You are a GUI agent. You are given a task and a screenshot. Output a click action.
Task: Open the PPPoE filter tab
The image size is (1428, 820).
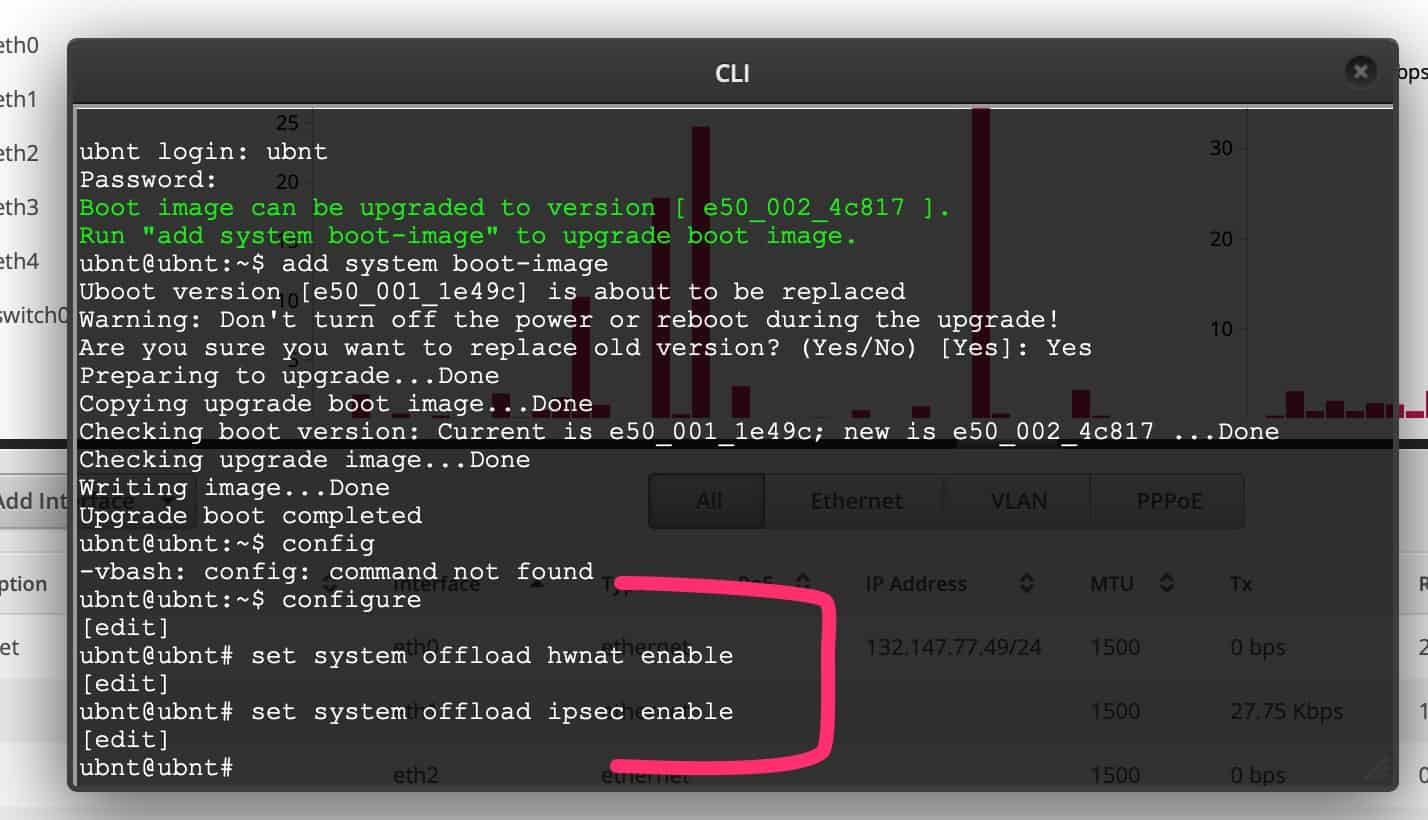[1168, 501]
